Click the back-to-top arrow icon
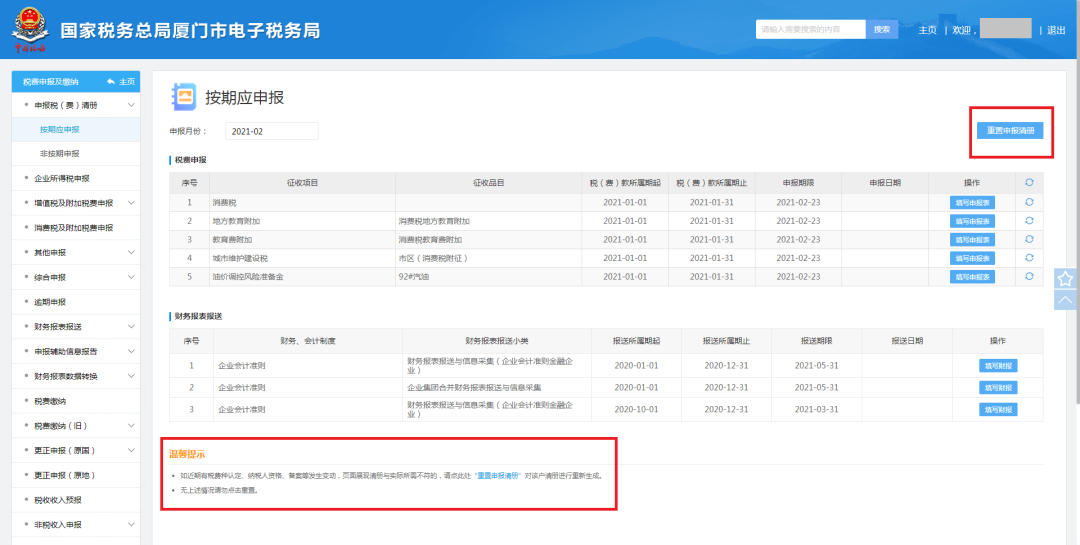The image size is (1080, 545). (x=1065, y=300)
